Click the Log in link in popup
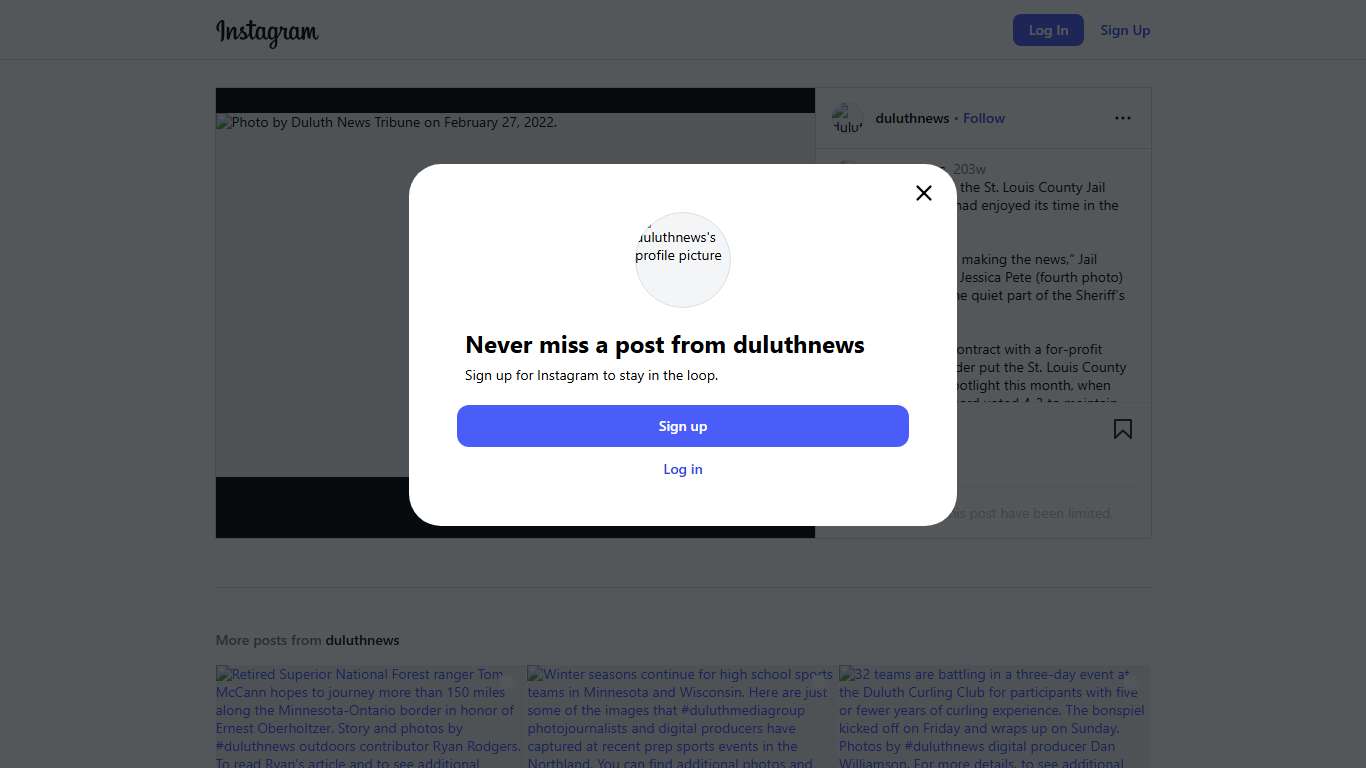The height and width of the screenshot is (768, 1366). pyautogui.click(x=683, y=469)
